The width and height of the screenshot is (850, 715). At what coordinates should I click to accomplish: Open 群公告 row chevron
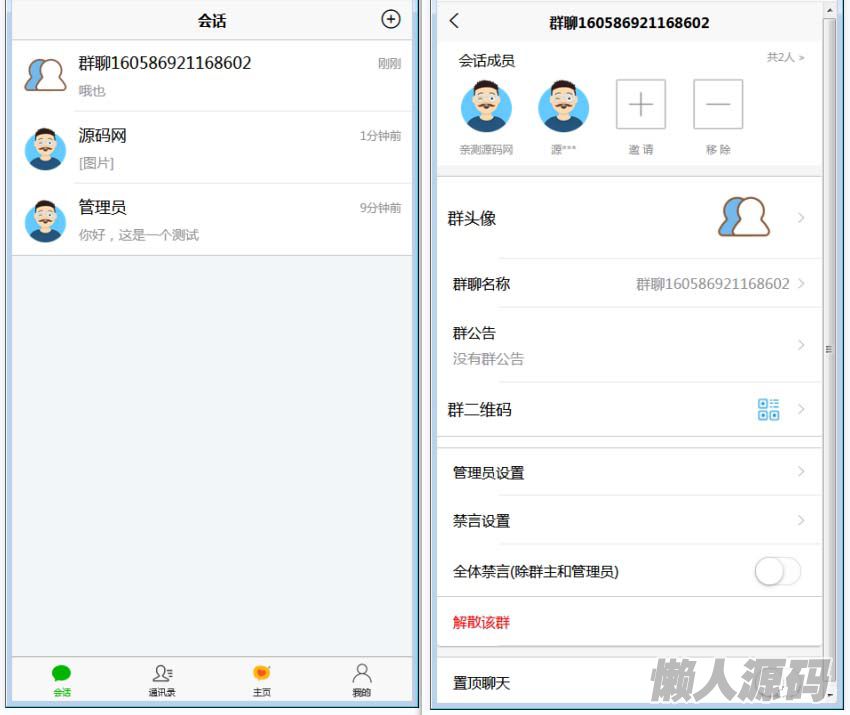point(801,345)
